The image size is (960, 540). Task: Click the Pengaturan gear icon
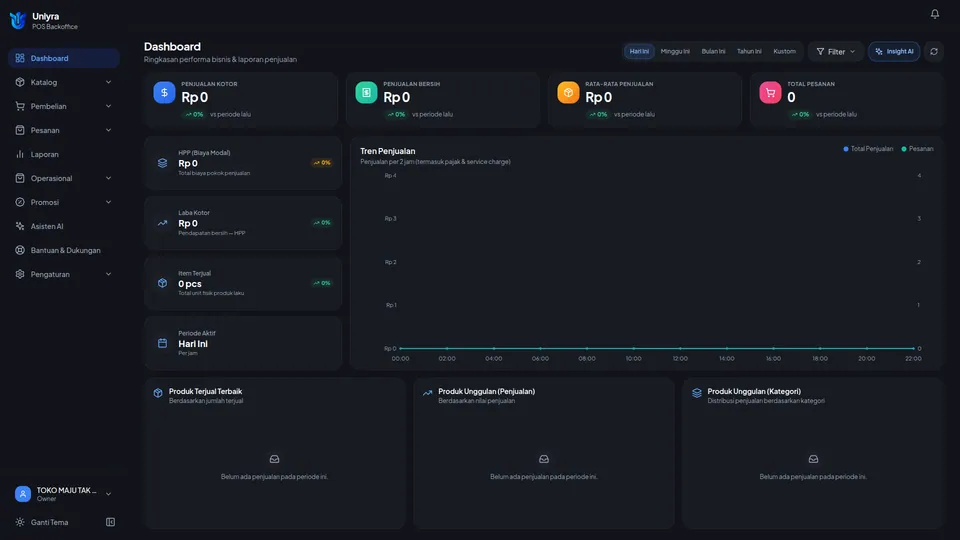point(20,274)
